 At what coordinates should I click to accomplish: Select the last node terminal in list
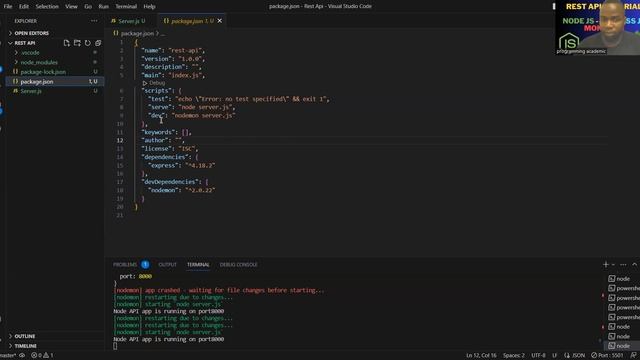[x=623, y=346]
